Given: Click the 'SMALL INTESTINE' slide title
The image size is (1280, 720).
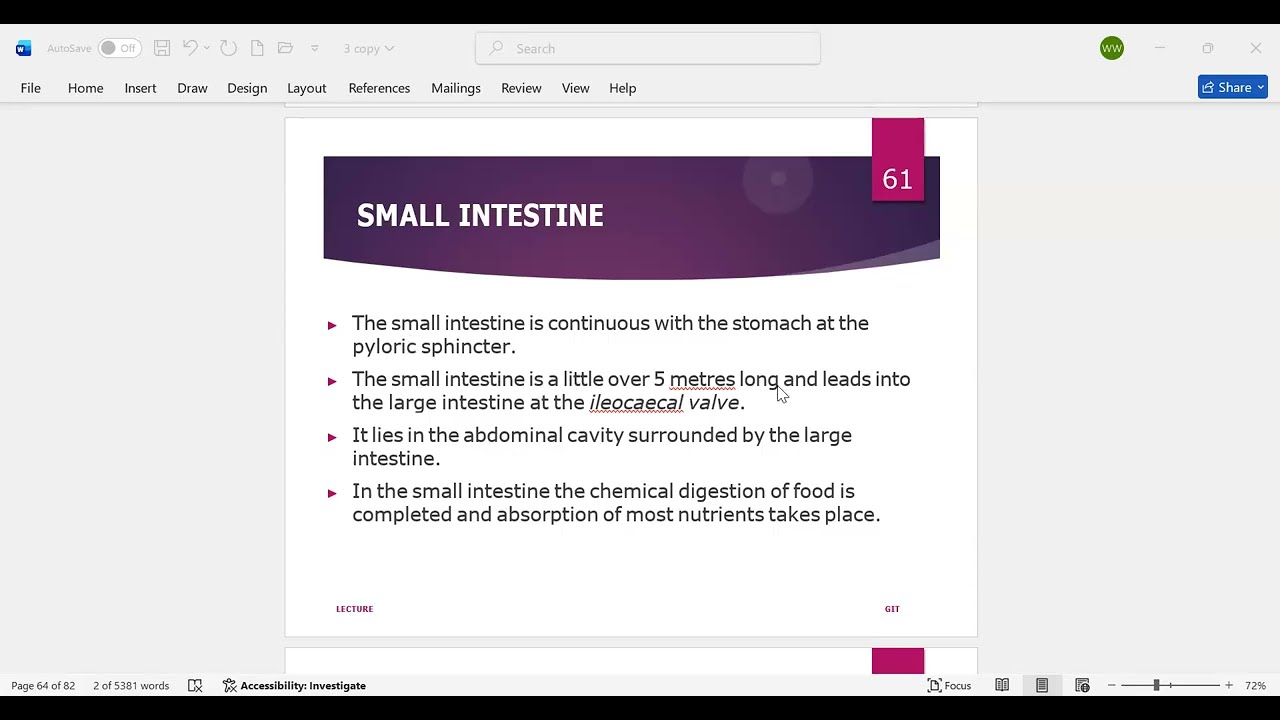Looking at the screenshot, I should coord(480,215).
